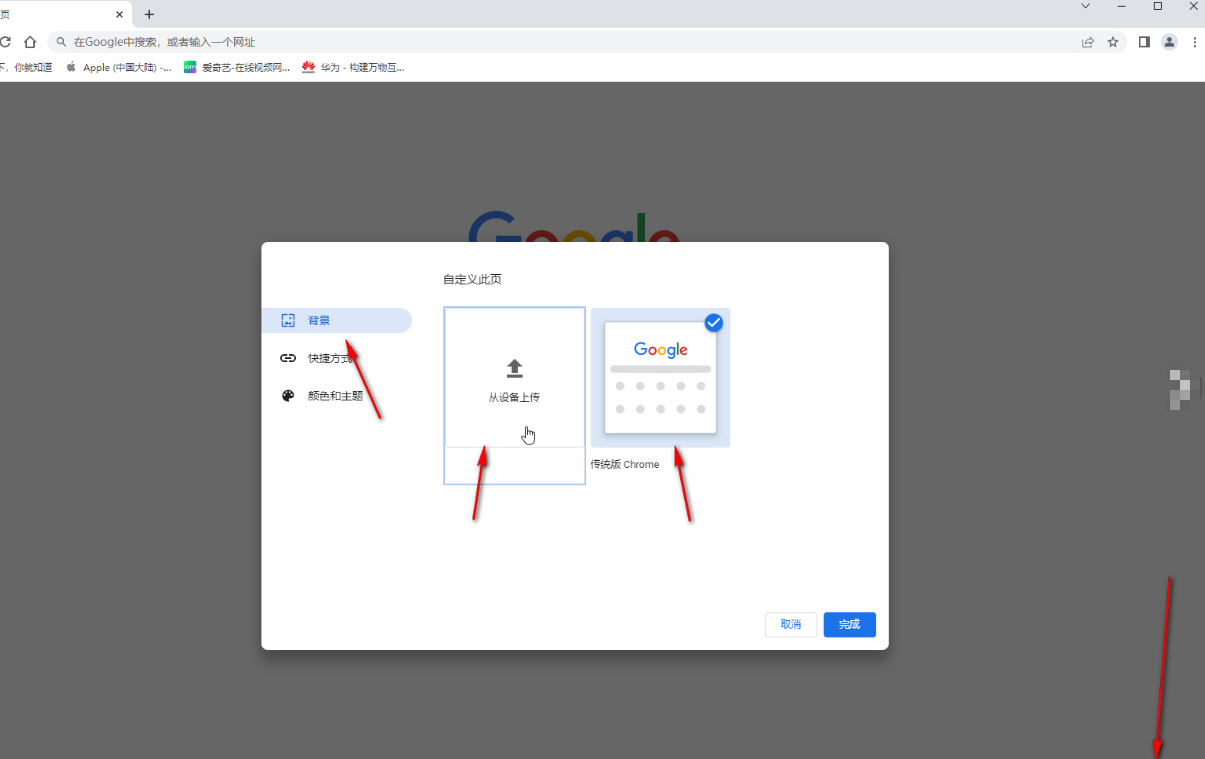Click the 完成 button
This screenshot has width=1205, height=759.
point(850,624)
